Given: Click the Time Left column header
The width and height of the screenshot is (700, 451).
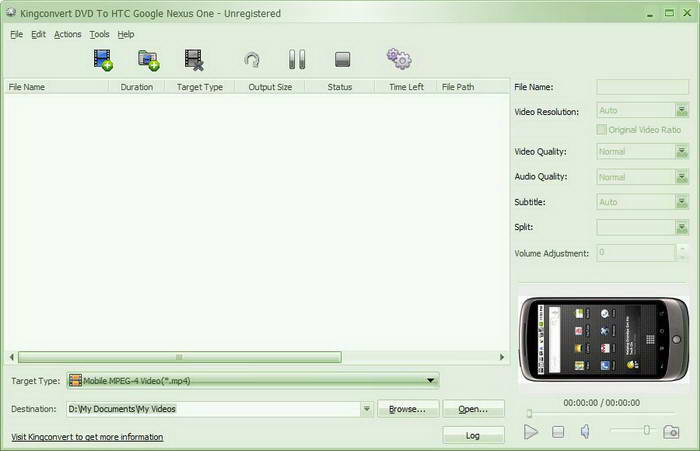Looking at the screenshot, I should click(x=406, y=87).
